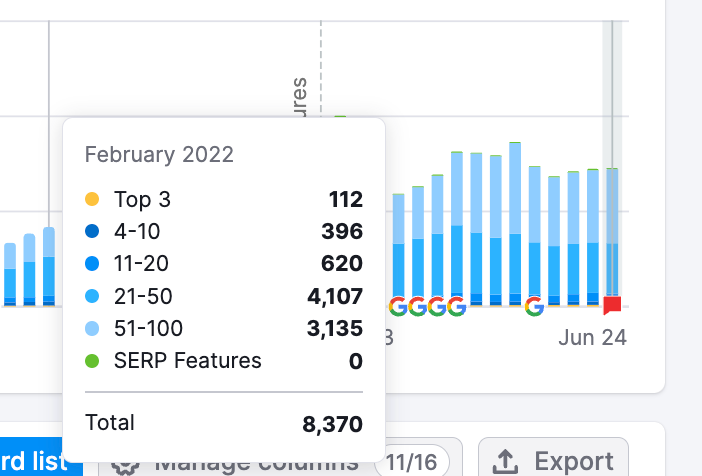This screenshot has width=702, height=476.
Task: Select the bar immediately left of the tooltip
Action: point(49,265)
